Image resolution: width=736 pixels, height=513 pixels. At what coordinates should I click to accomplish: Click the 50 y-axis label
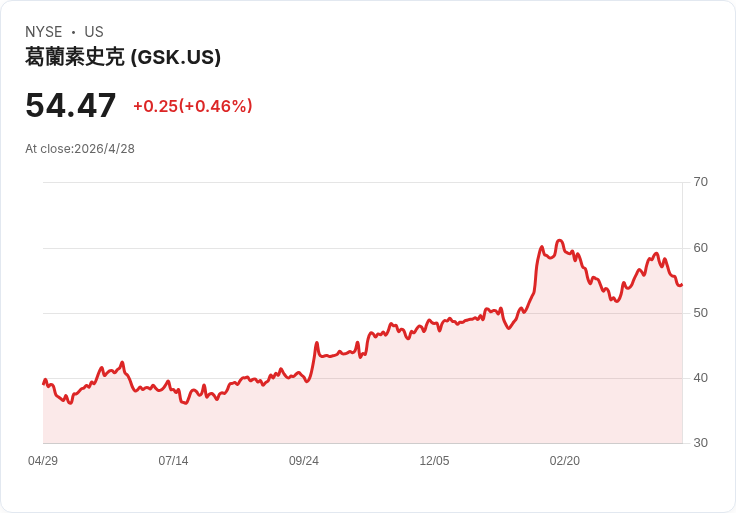coord(701,313)
